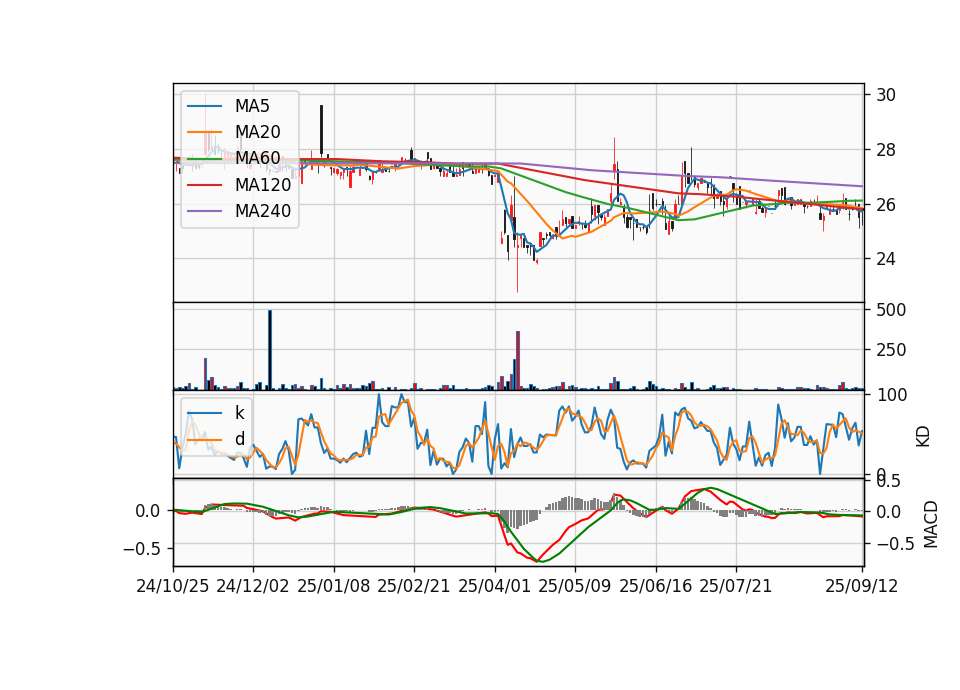Viewport: 960px width, 690px height.
Task: Click the 25/04/01 date axis label
Action: pos(495,586)
